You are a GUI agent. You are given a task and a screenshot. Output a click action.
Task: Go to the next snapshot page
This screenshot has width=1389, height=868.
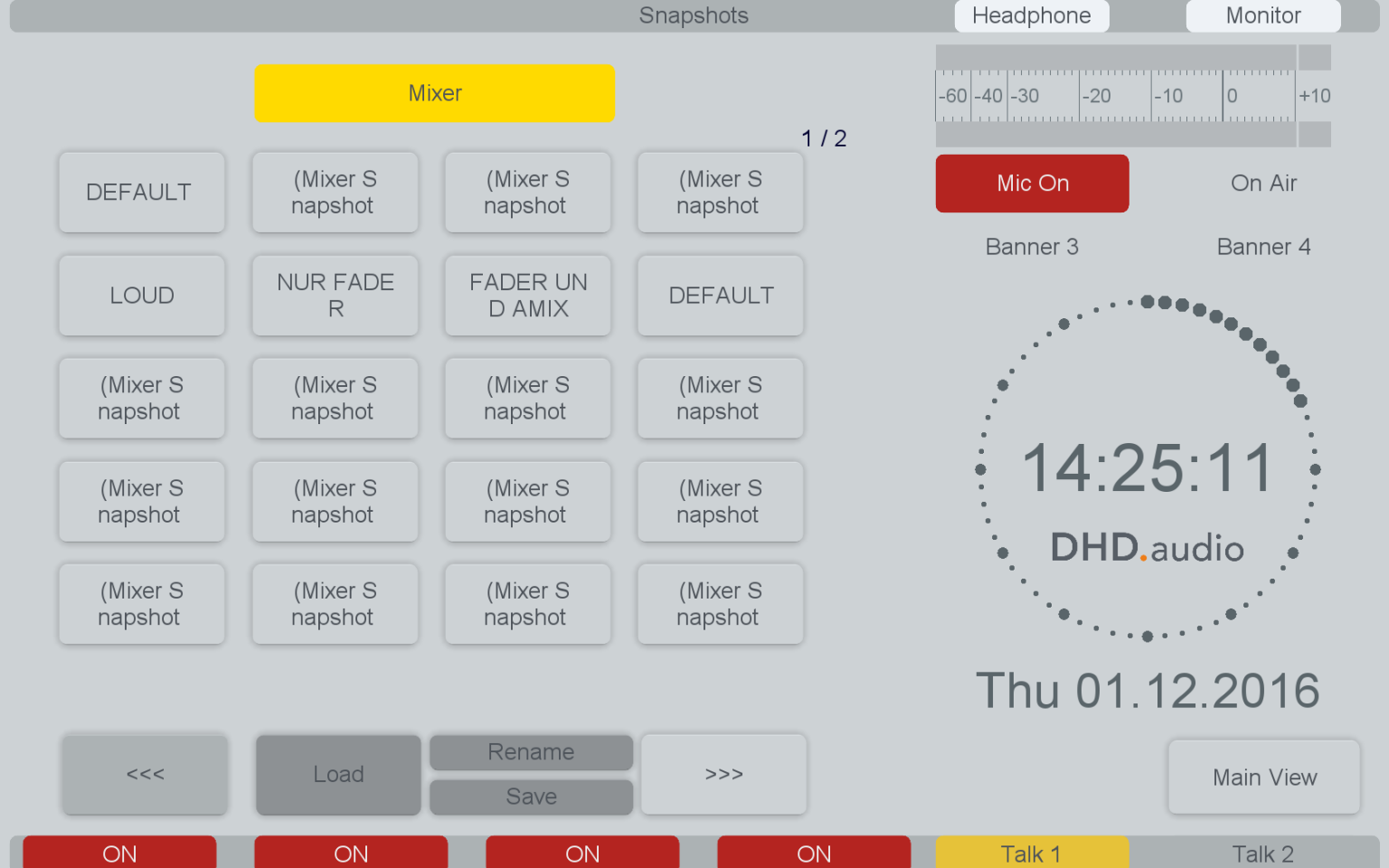(x=723, y=775)
